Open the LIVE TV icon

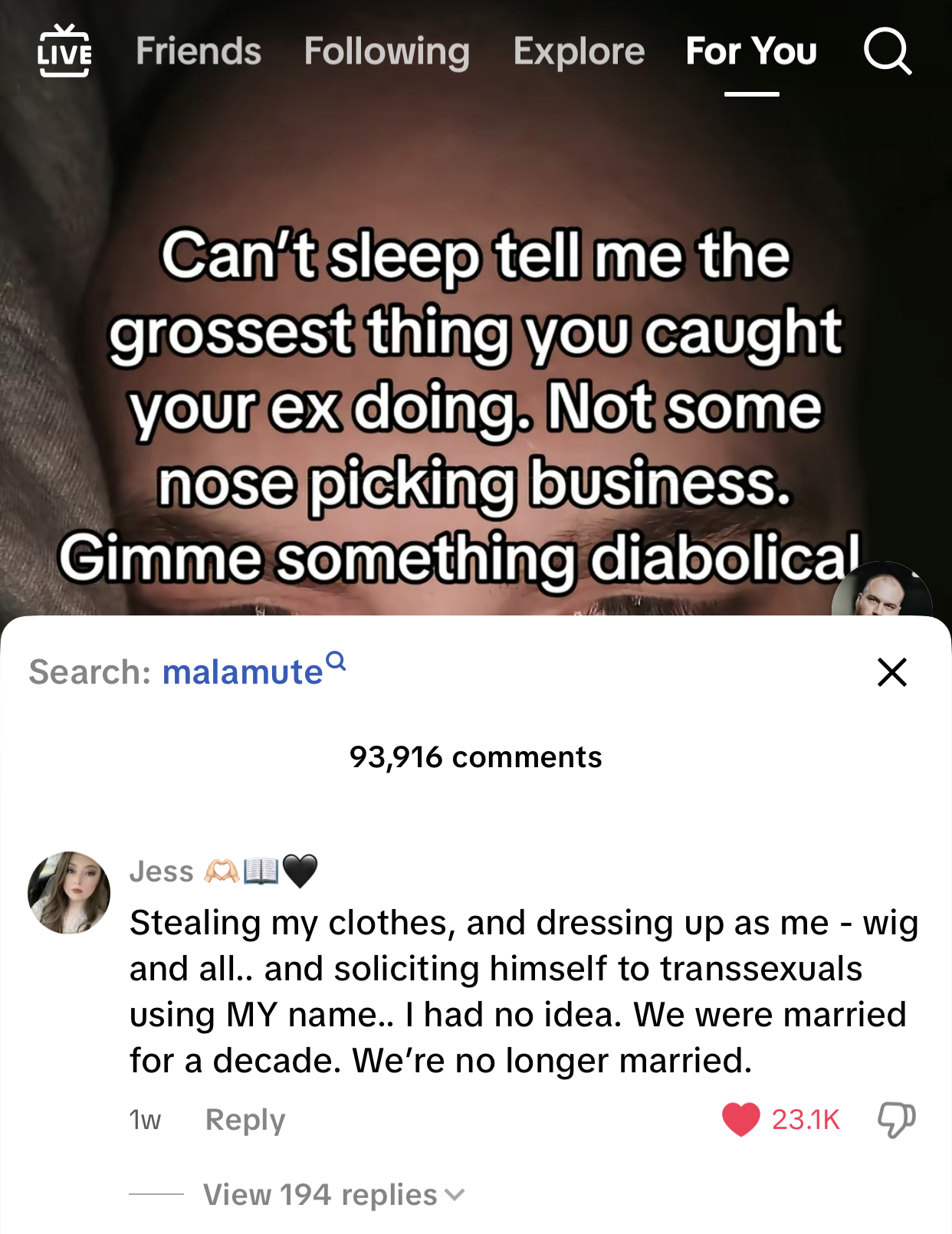(x=65, y=51)
